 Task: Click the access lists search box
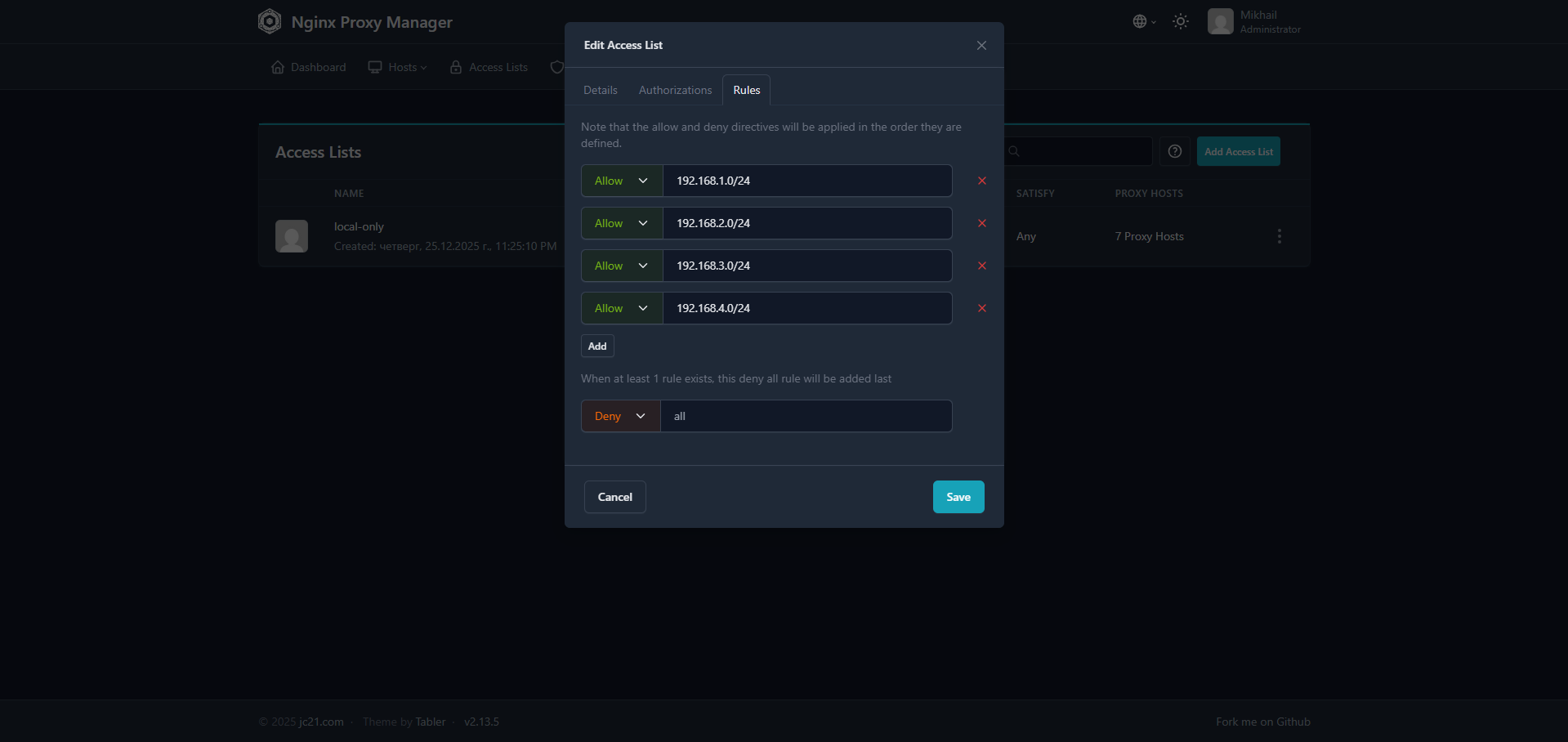(x=1079, y=151)
